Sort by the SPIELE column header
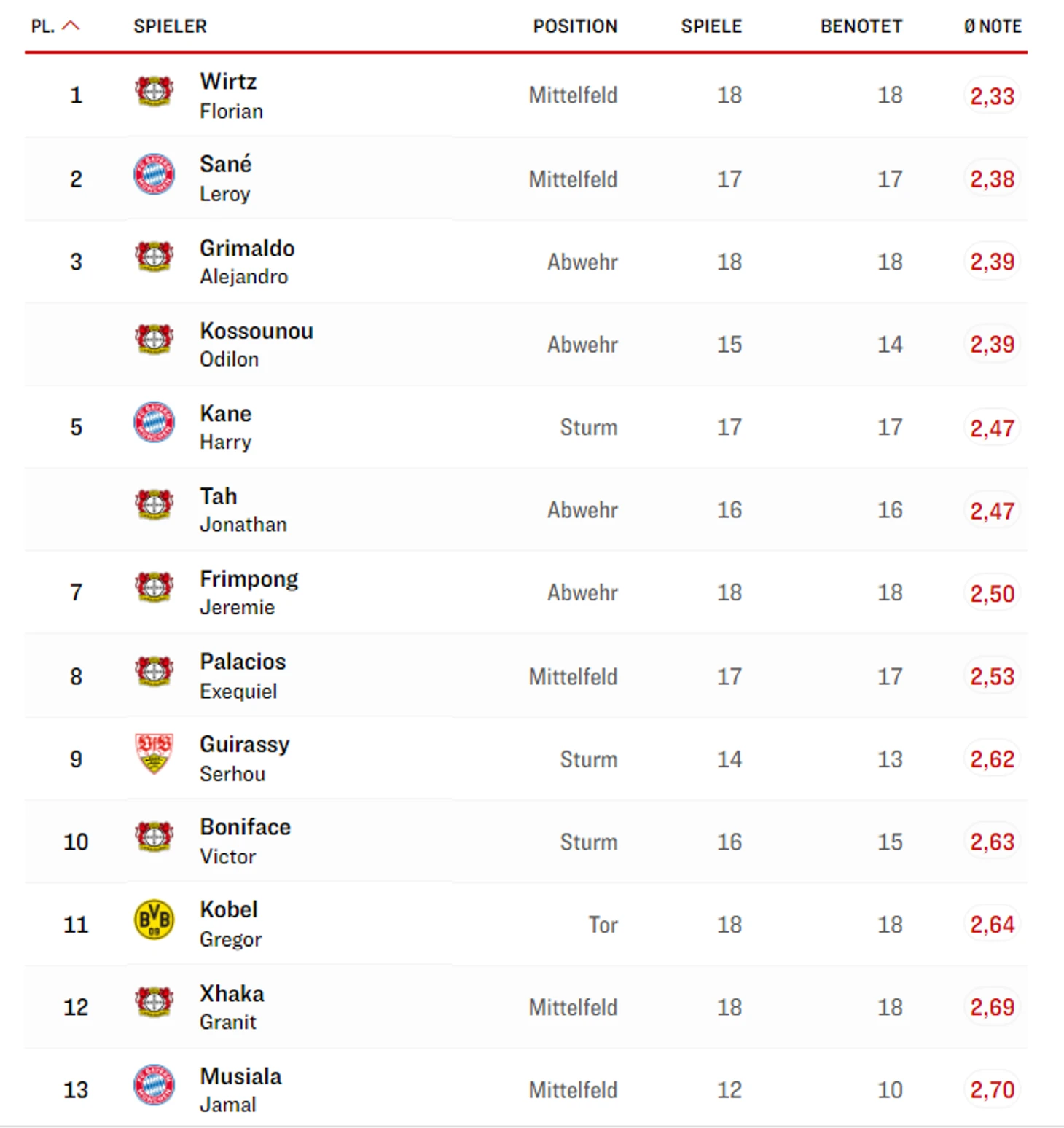 pos(711,26)
